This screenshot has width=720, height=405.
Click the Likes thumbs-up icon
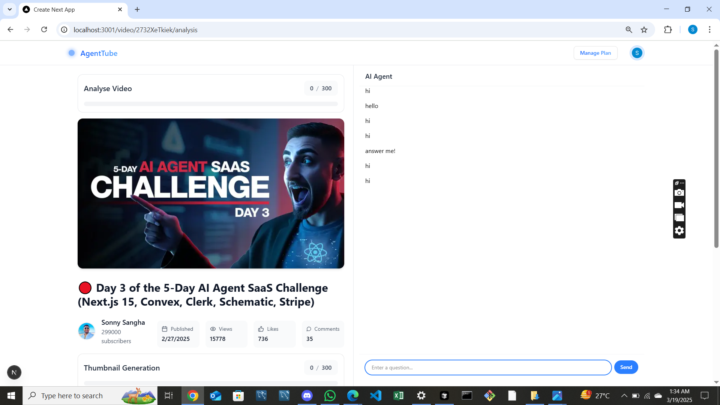click(x=261, y=329)
